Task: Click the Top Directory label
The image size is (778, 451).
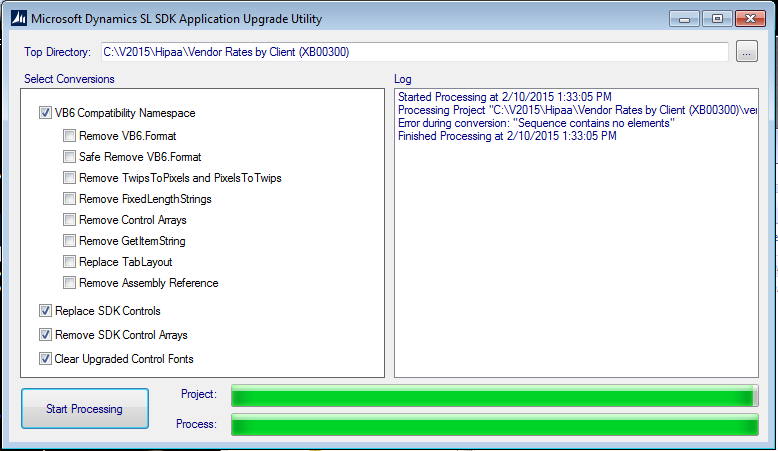Action: [58, 52]
